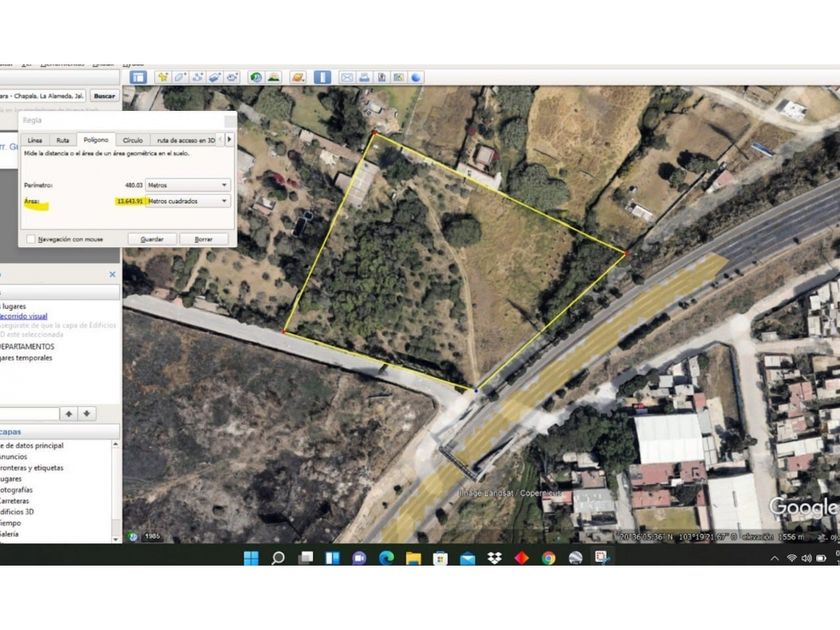The image size is (840, 630).
Task: Select the Fronteras y etiquetas layer
Action: (x=32, y=468)
